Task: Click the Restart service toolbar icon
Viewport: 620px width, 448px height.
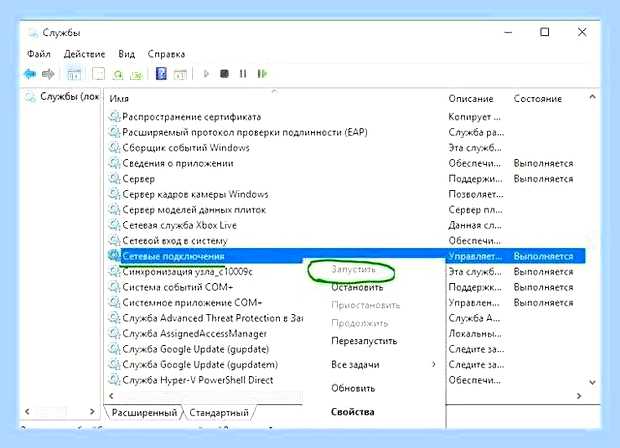Action: 262,74
